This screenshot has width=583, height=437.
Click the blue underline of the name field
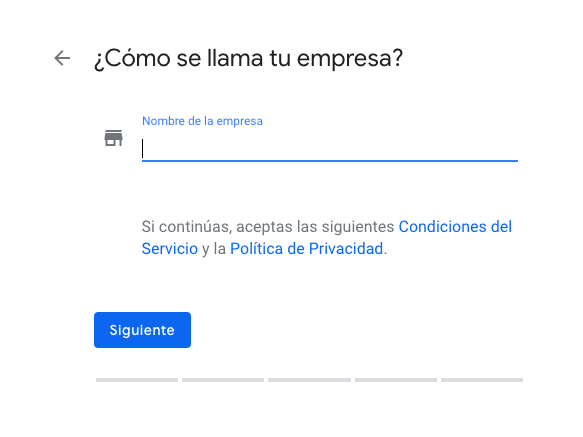pyautogui.click(x=330, y=161)
